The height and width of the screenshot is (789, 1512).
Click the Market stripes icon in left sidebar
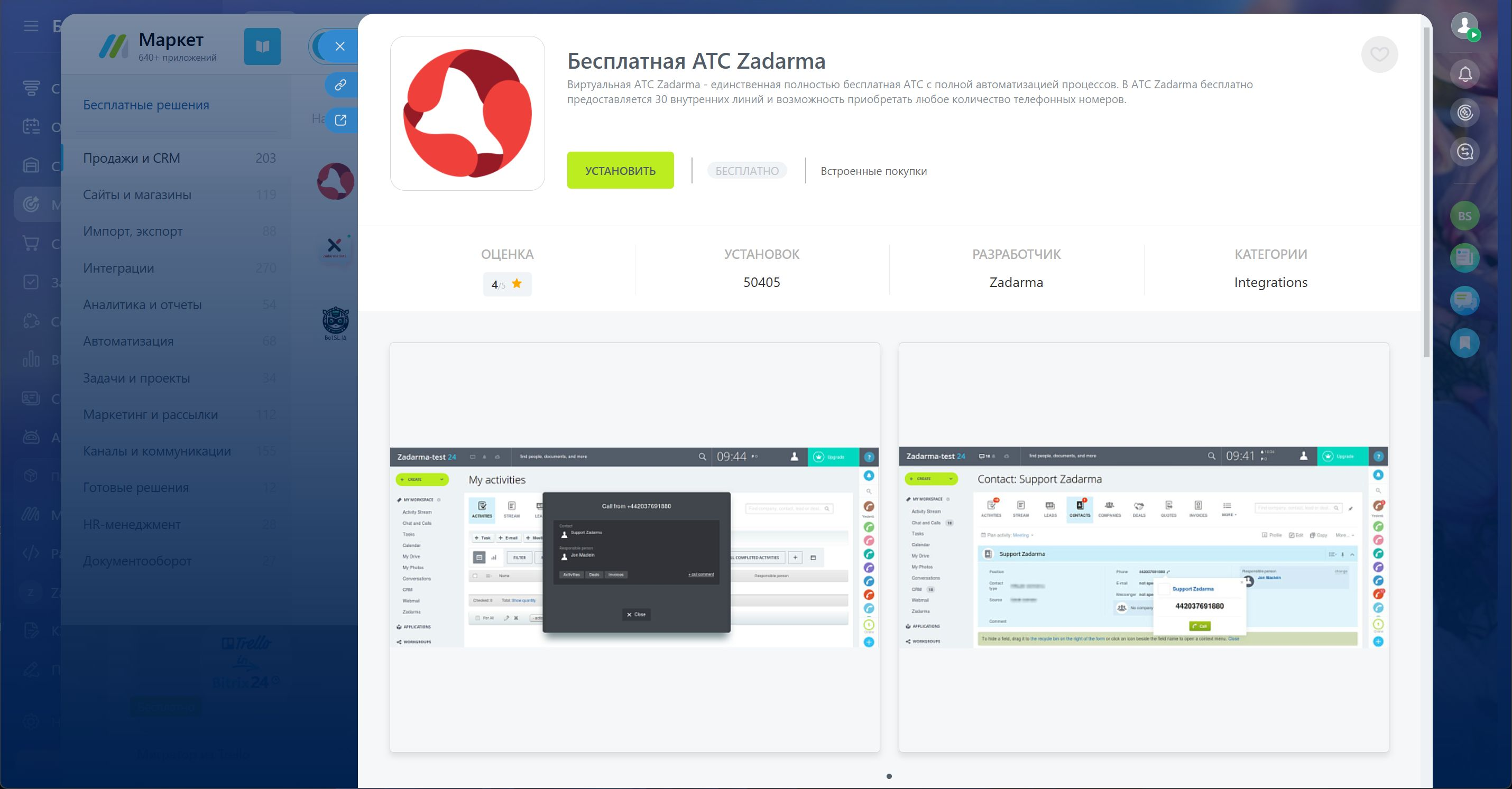(x=31, y=515)
